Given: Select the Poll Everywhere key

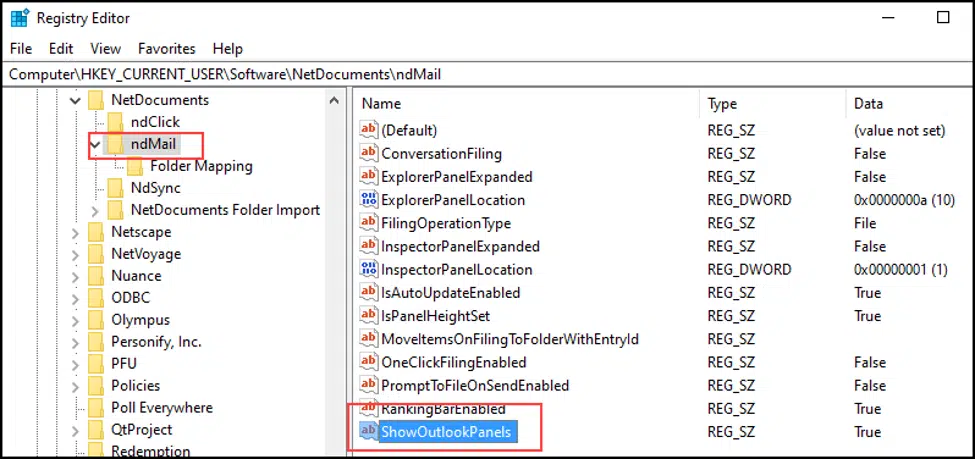Looking at the screenshot, I should [x=161, y=408].
